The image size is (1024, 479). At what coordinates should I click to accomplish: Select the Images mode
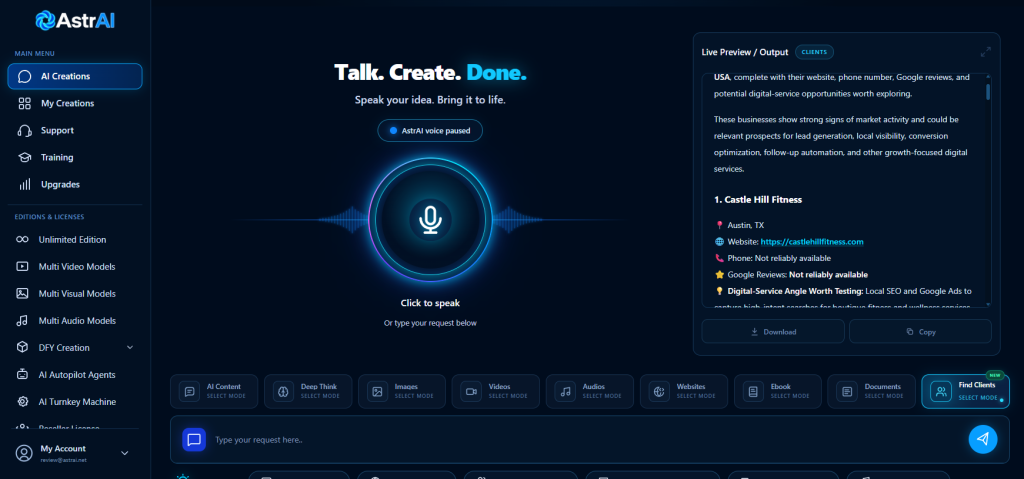402,391
